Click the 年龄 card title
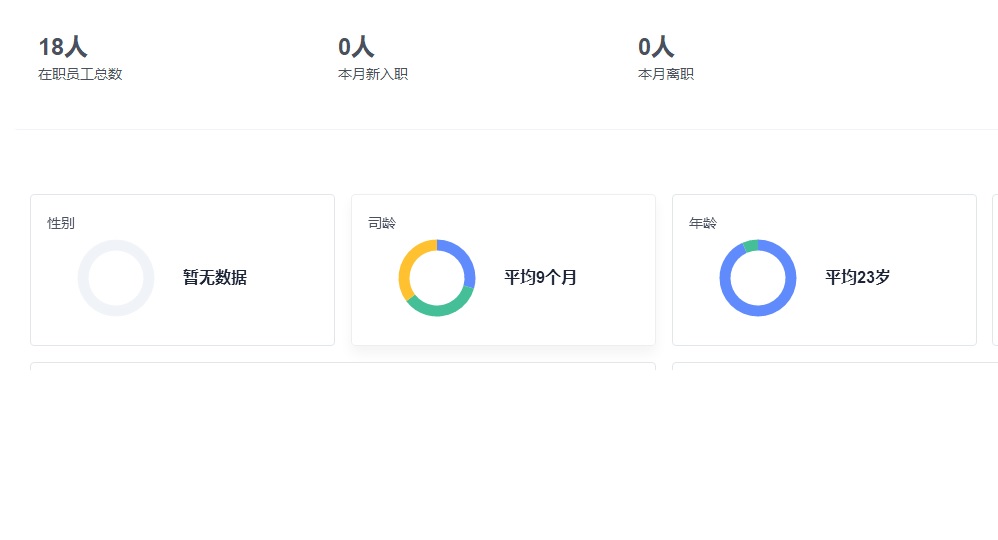This screenshot has height=540, width=998. (703, 223)
